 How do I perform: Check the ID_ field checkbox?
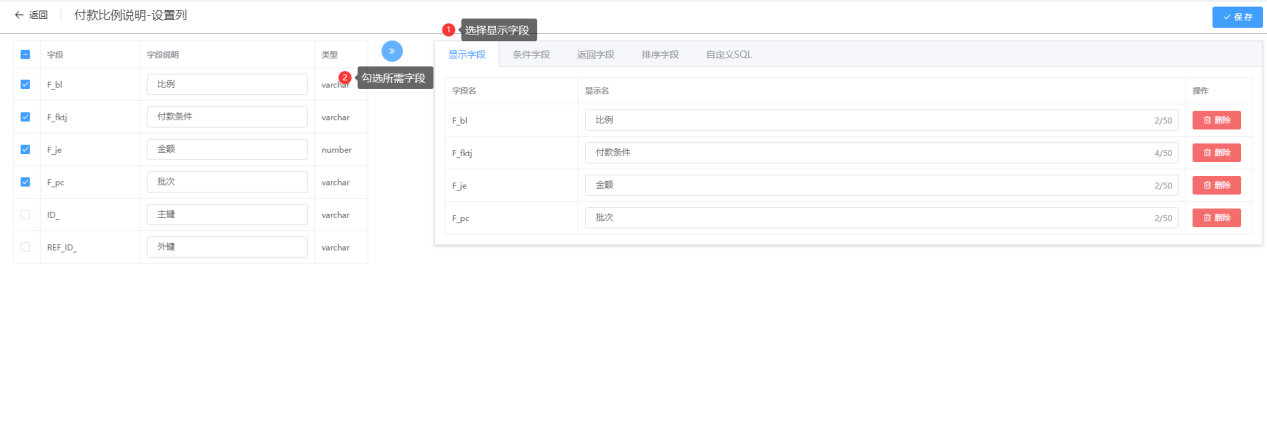(25, 215)
